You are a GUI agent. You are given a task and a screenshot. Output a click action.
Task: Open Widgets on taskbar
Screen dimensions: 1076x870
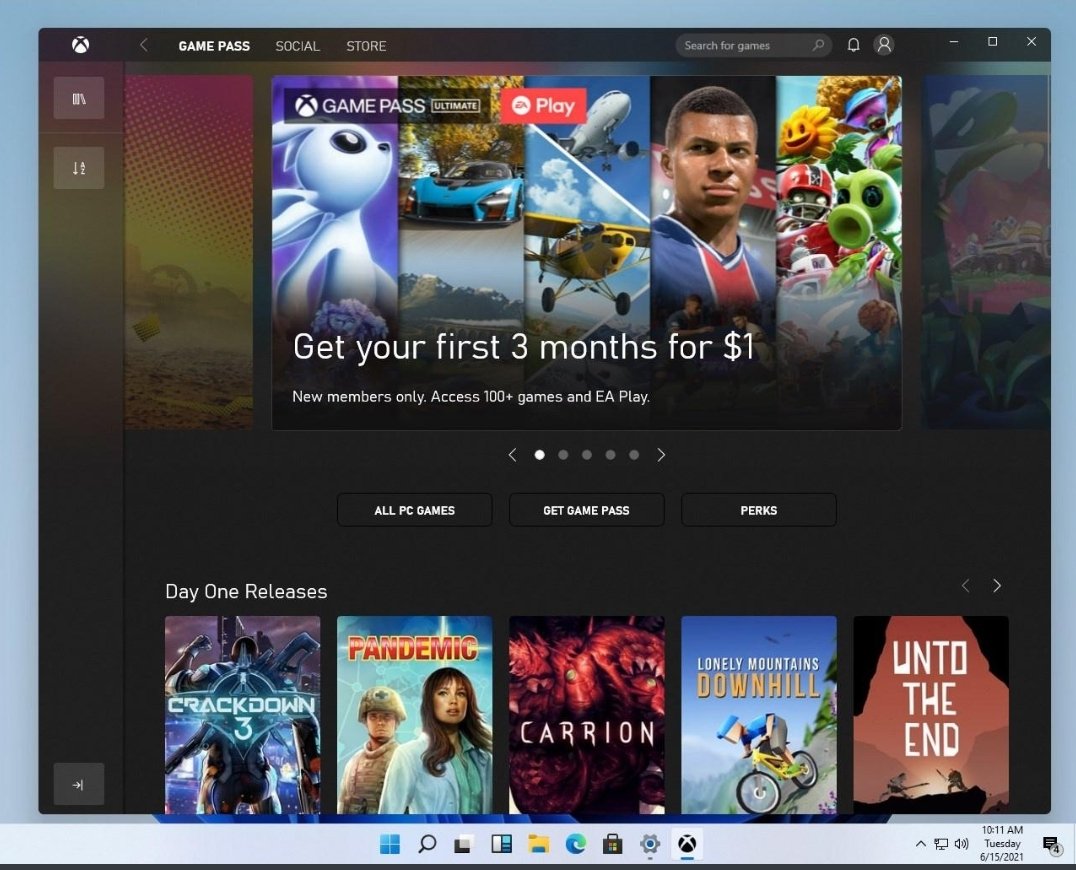[x=501, y=844]
